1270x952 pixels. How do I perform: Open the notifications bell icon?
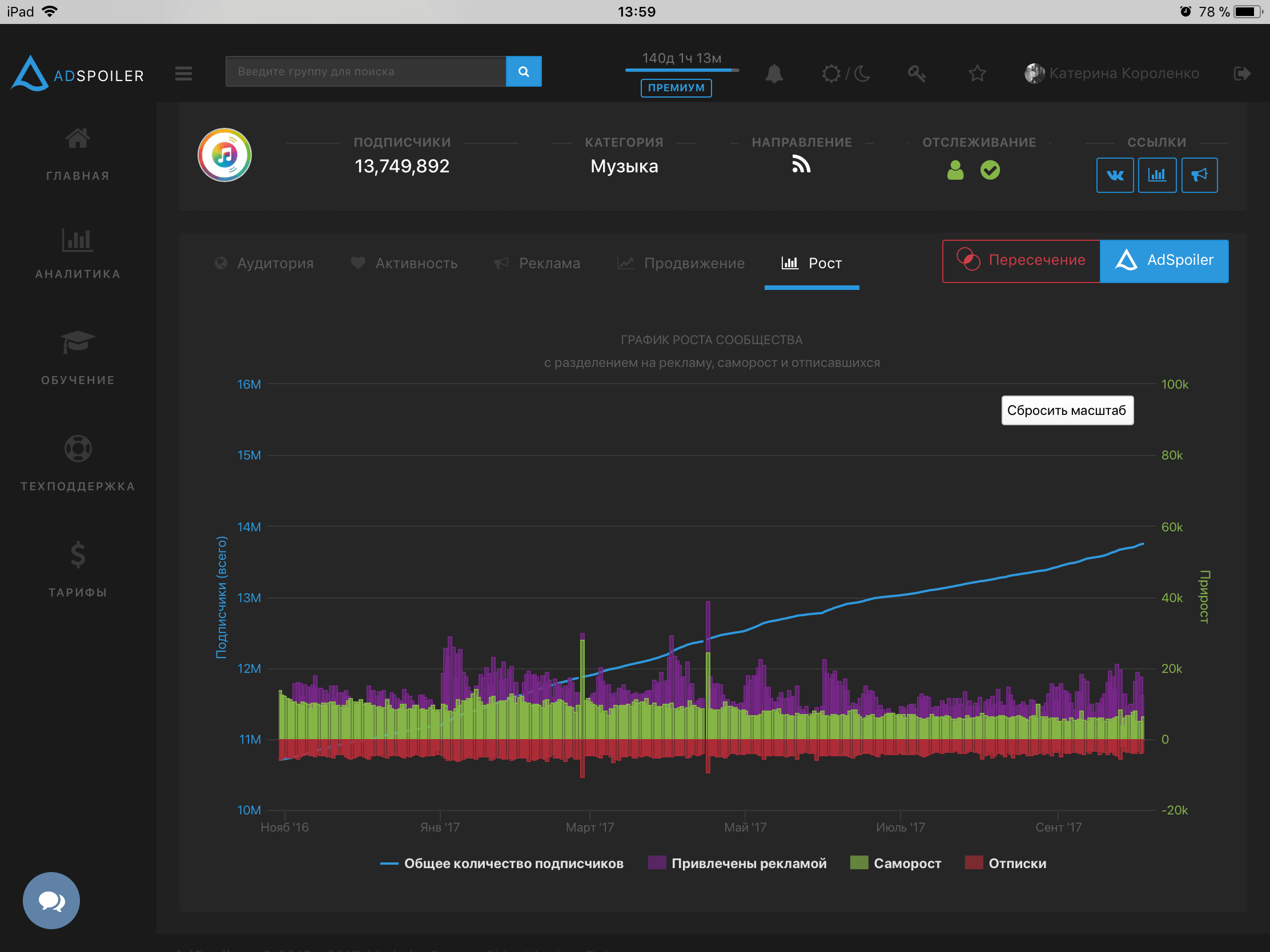[x=774, y=74]
